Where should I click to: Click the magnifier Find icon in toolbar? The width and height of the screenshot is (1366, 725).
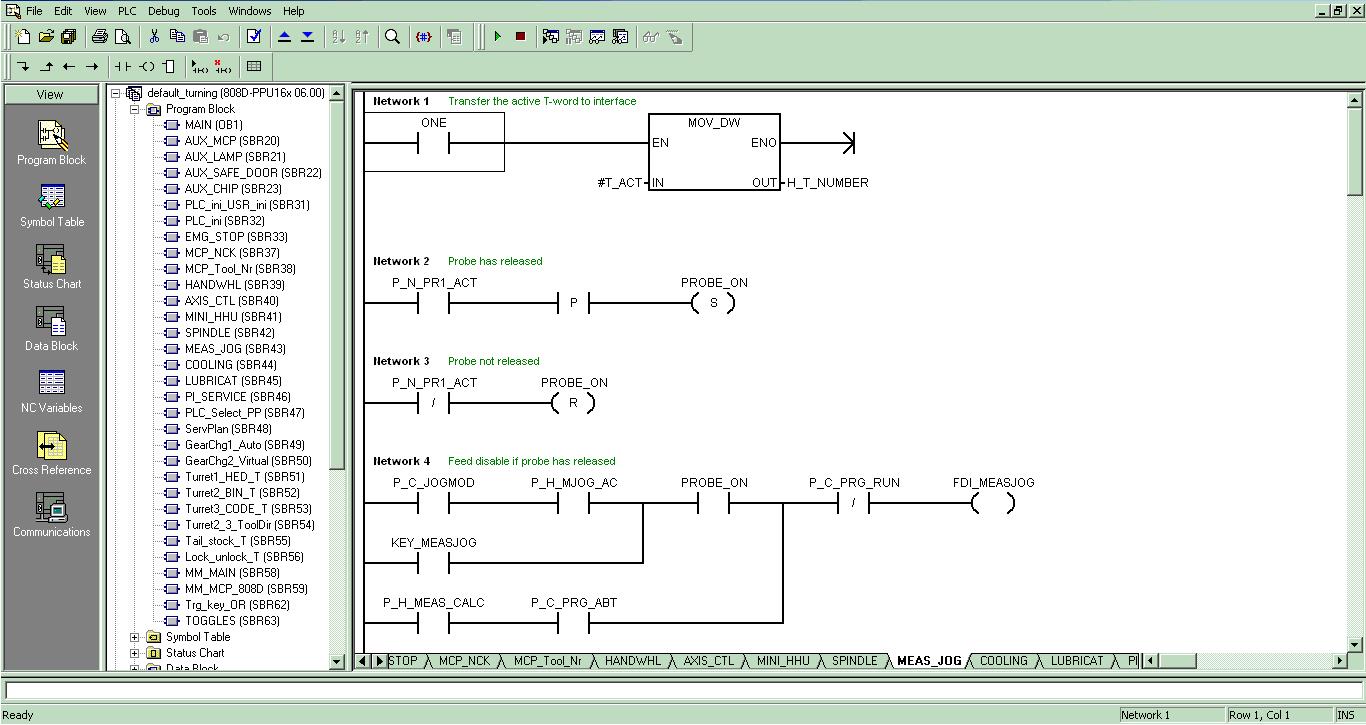(393, 37)
